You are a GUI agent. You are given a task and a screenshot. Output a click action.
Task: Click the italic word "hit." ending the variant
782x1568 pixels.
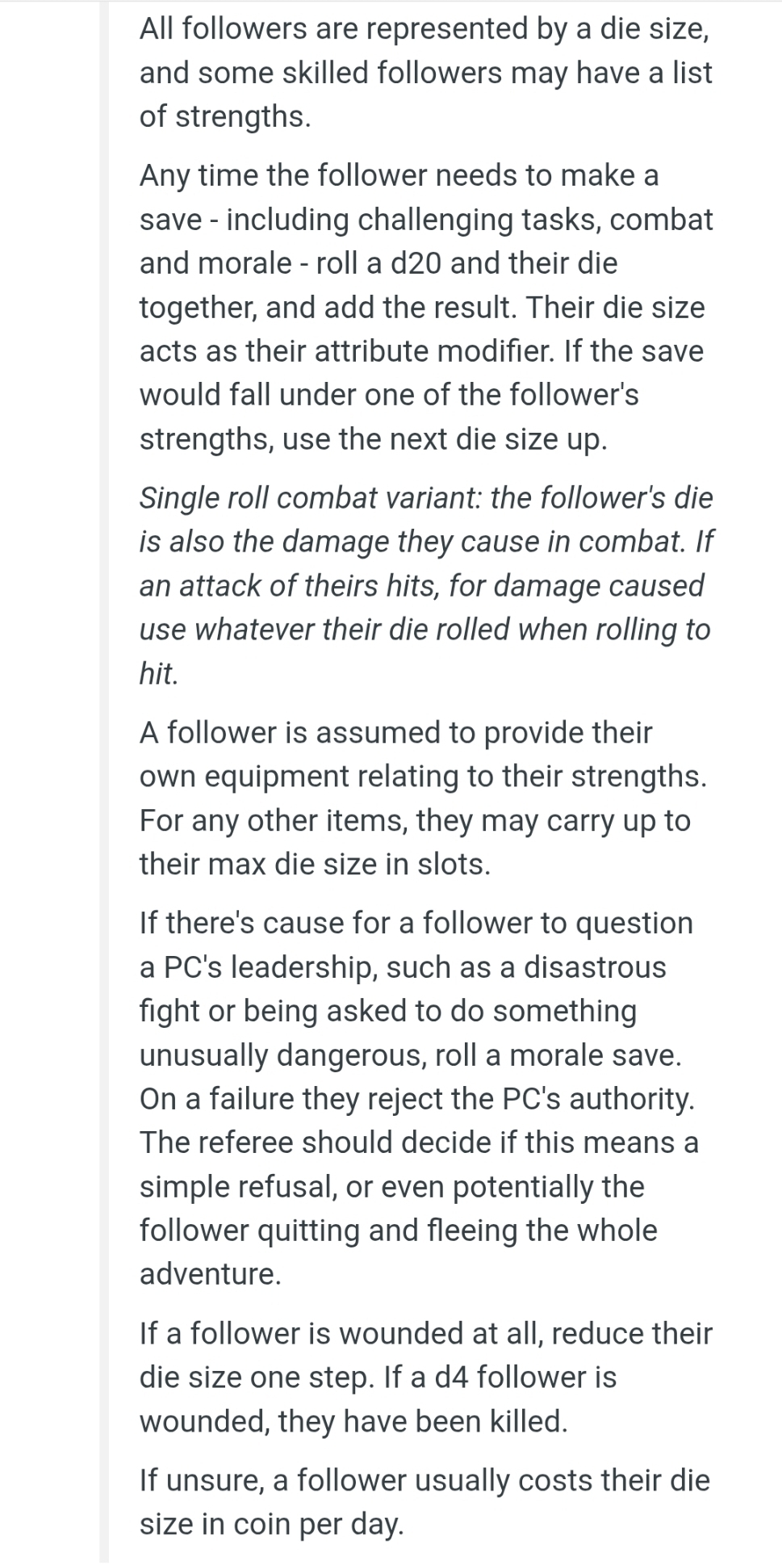(158, 673)
